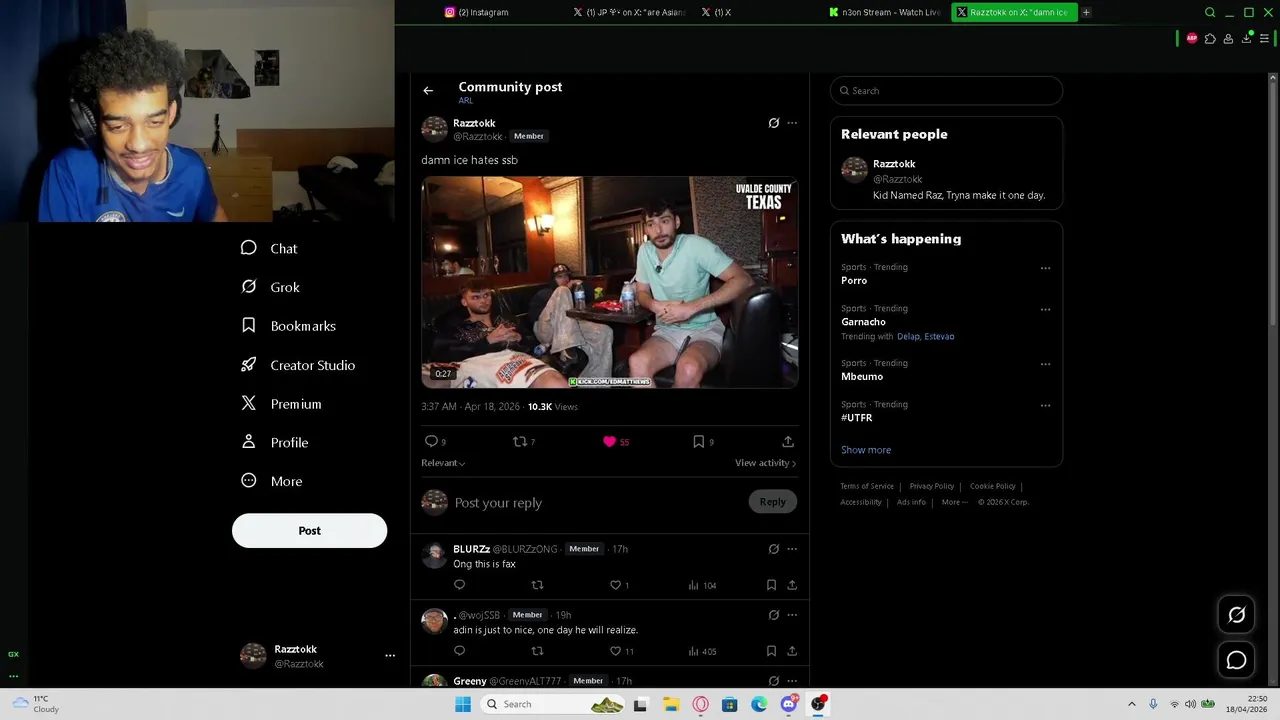Share the @wojSSB comment
This screenshot has height=720, width=1280.
[x=792, y=651]
